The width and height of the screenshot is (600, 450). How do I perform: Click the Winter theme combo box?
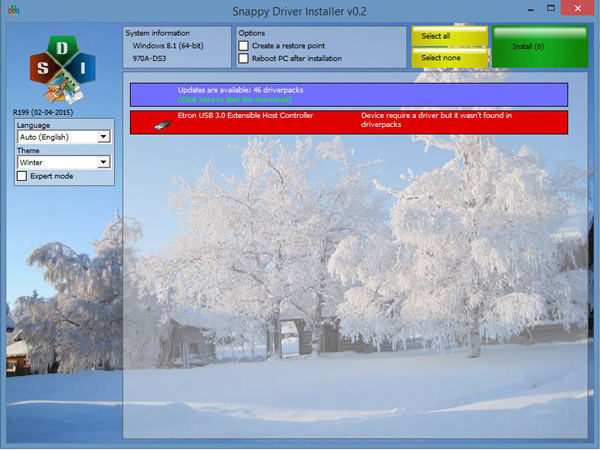point(64,162)
